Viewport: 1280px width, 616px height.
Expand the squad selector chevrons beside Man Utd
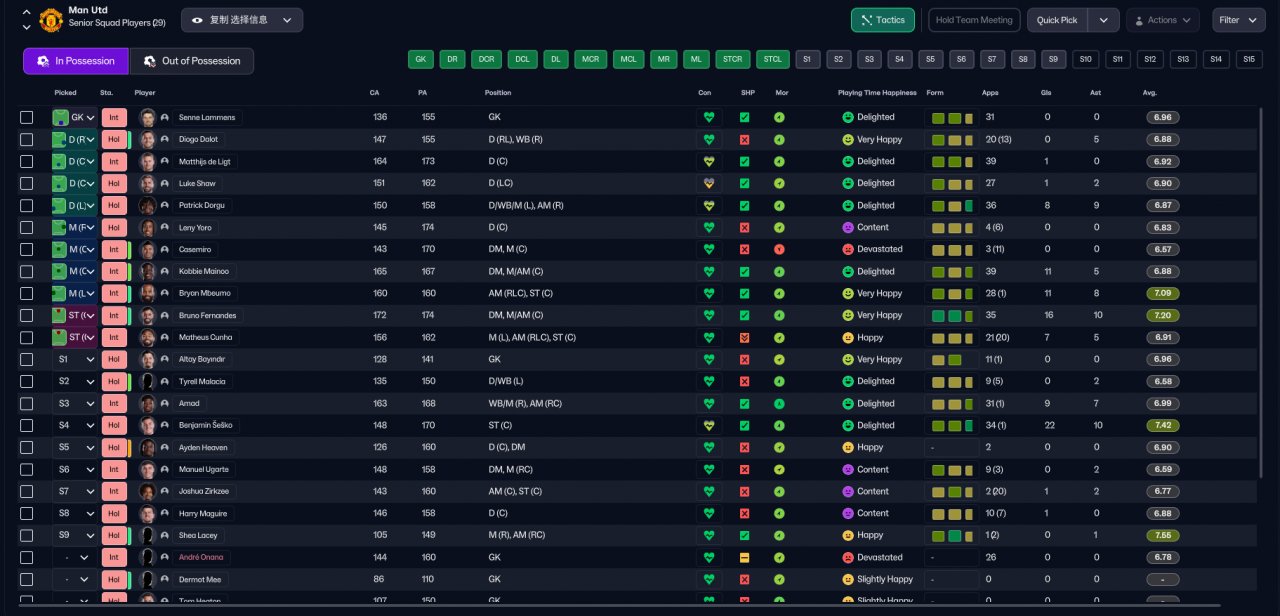click(26, 20)
